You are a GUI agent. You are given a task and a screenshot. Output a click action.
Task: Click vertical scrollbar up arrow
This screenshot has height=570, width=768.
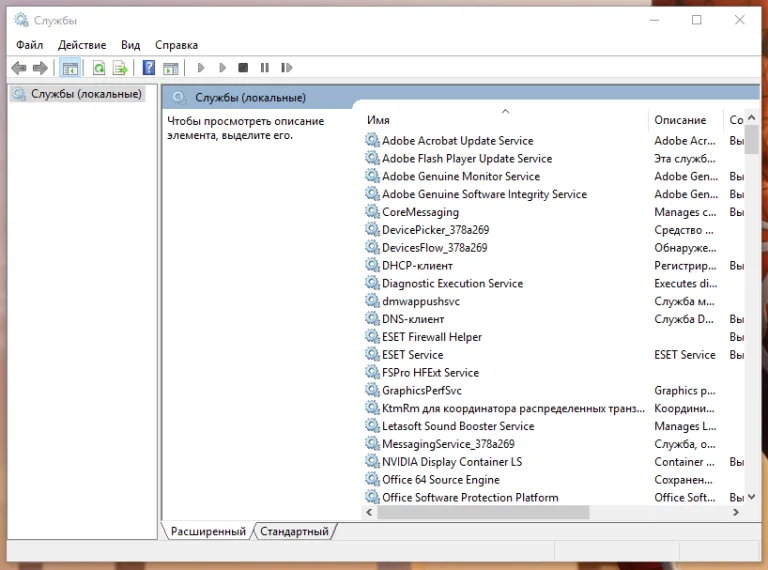[752, 118]
